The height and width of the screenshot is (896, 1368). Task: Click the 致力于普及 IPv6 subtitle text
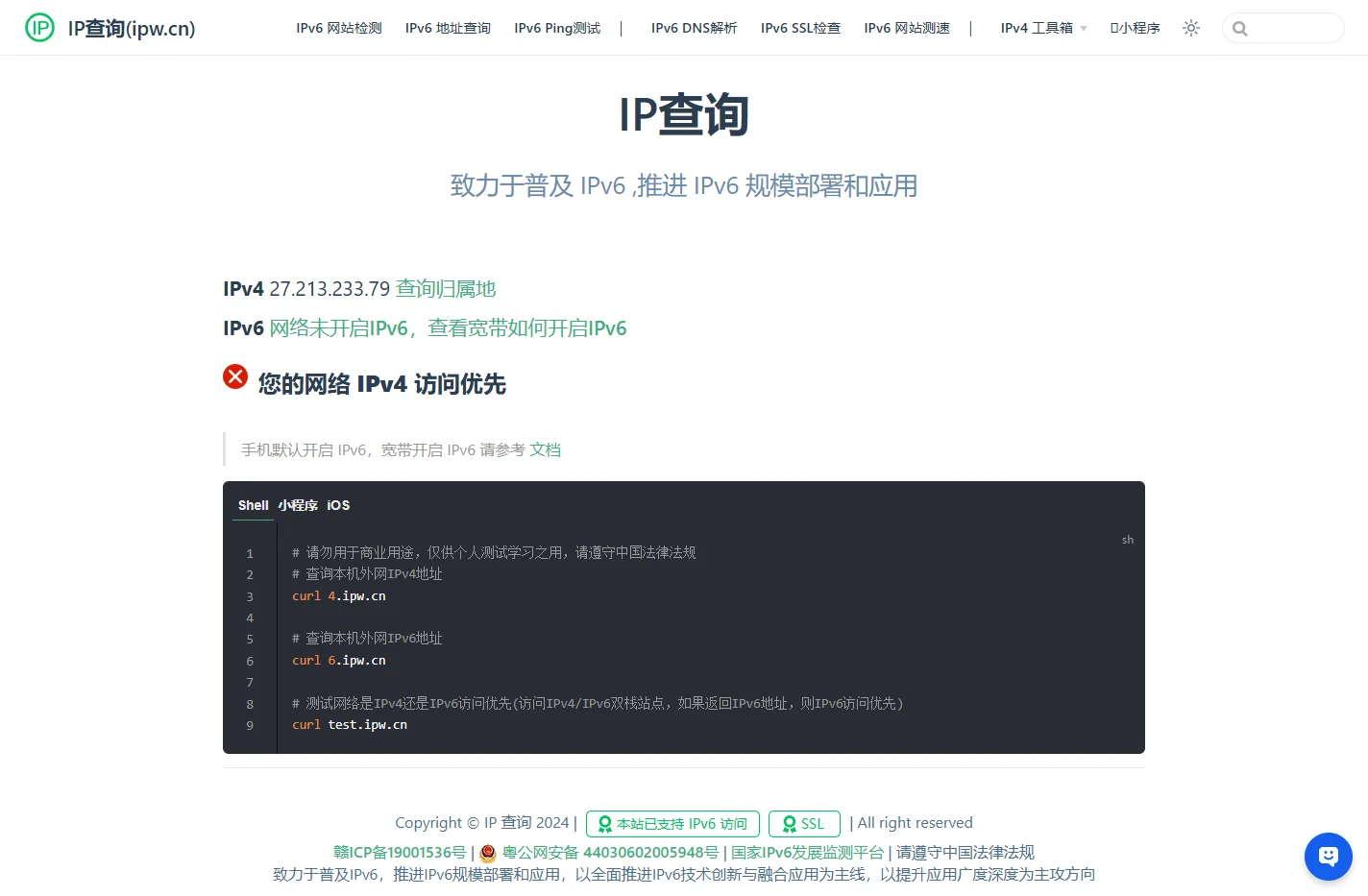tap(684, 185)
